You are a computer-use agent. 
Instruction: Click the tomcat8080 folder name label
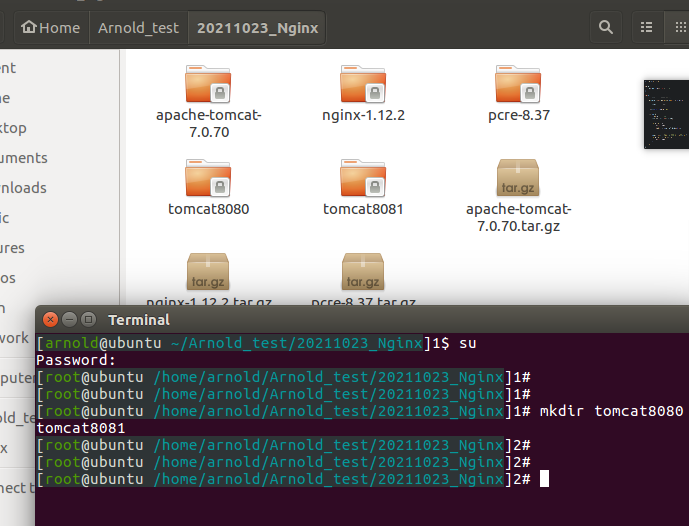coord(209,209)
